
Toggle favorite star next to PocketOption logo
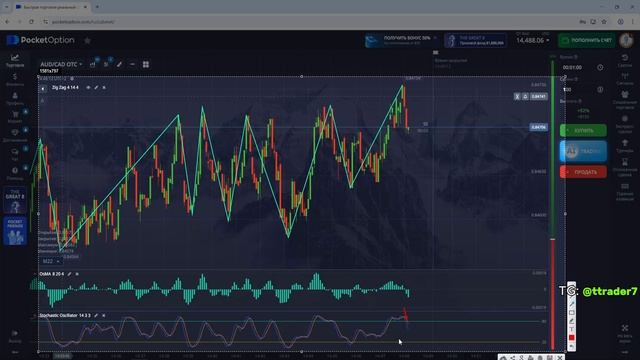pos(87,40)
